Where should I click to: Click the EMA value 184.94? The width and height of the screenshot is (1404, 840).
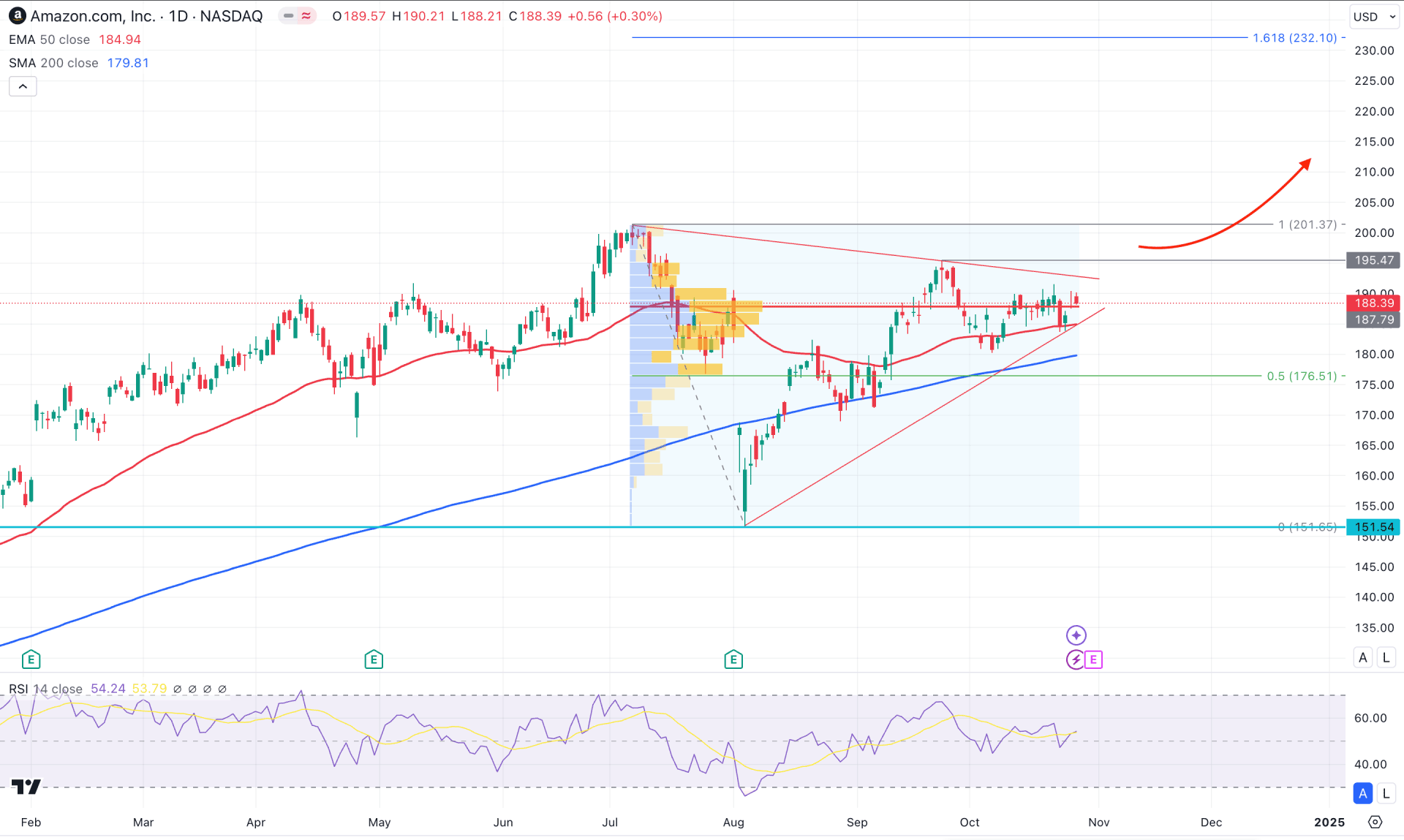[120, 39]
